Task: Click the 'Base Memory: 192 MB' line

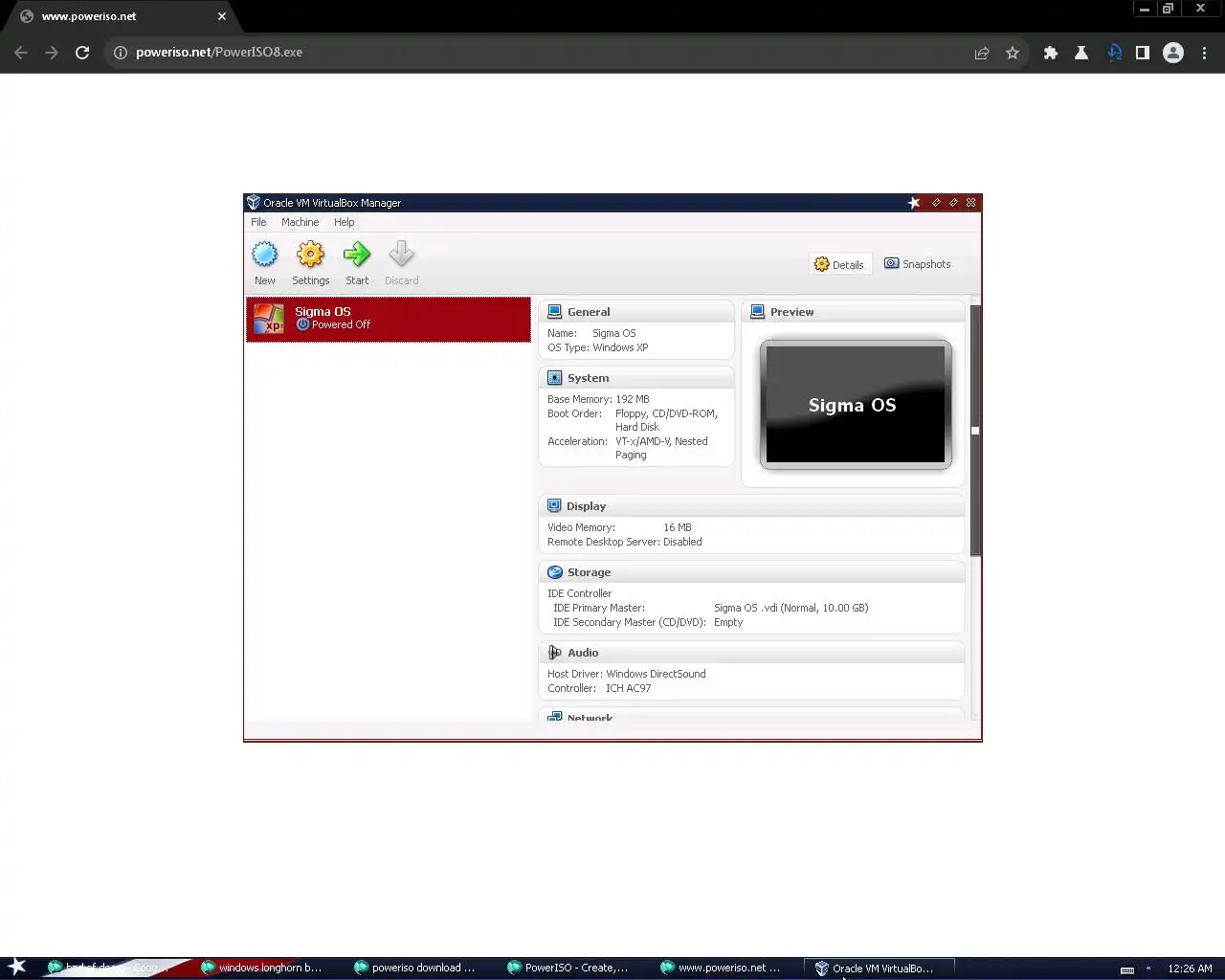Action: coord(598,399)
